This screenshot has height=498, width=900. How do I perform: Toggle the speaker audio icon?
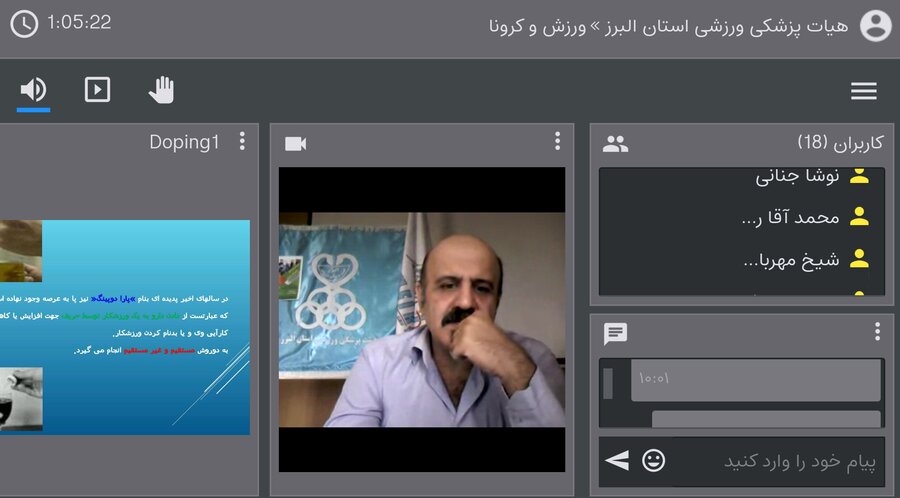(33, 90)
